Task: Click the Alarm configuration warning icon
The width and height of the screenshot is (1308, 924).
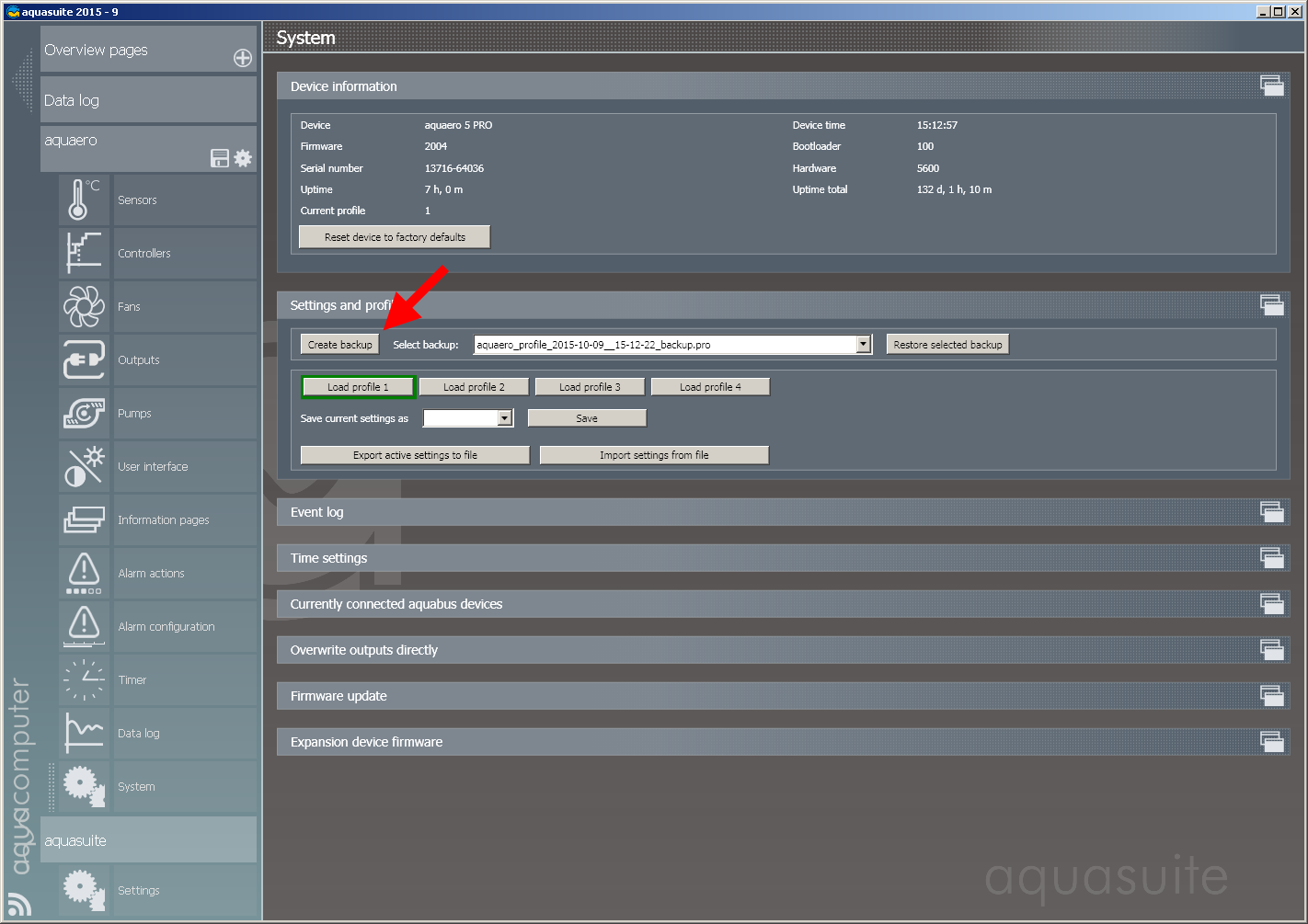Action: click(84, 626)
